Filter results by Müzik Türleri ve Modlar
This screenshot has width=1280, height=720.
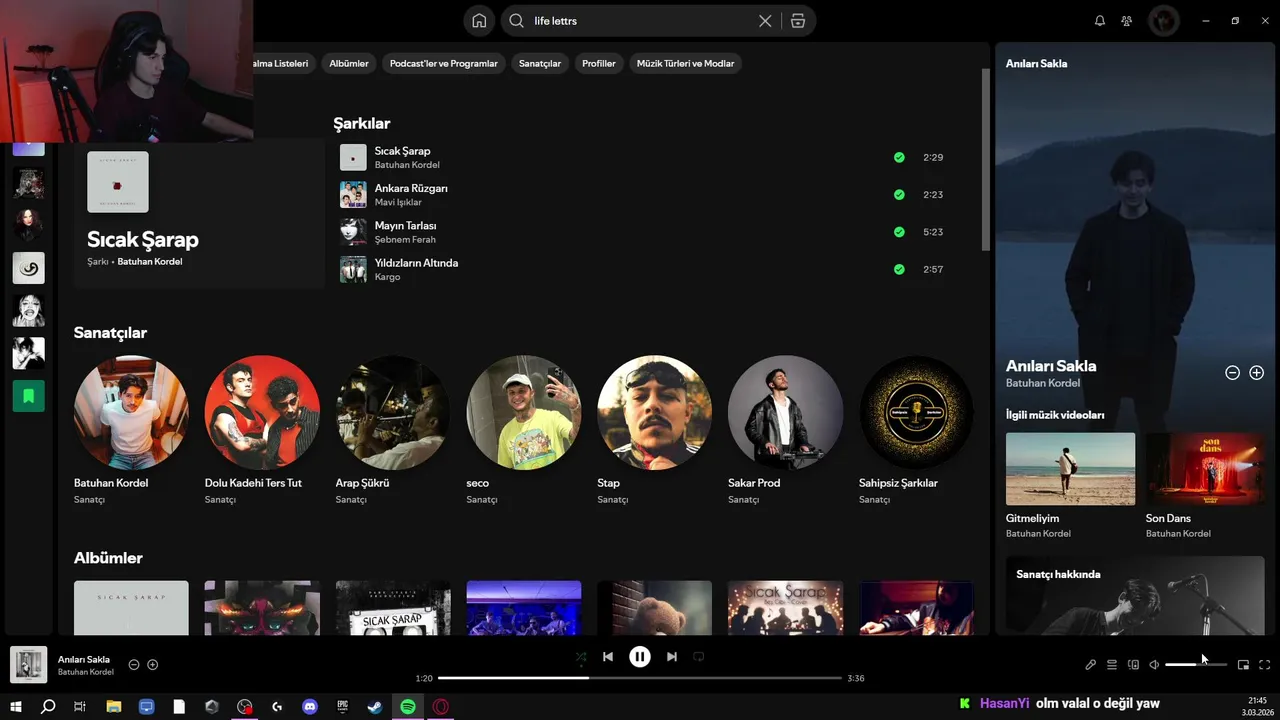point(685,63)
